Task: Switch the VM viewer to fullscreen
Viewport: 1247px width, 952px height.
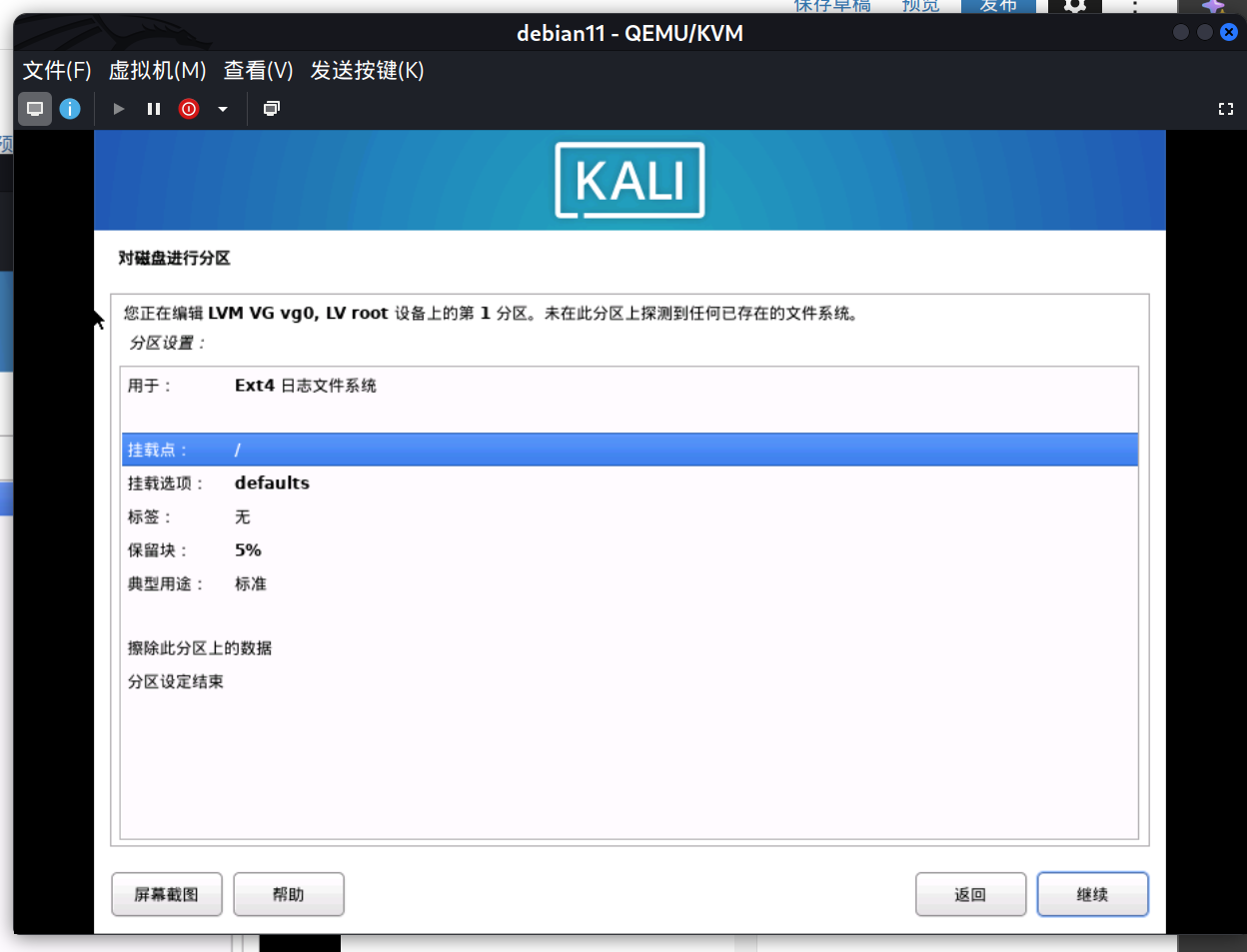Action: tap(1226, 109)
